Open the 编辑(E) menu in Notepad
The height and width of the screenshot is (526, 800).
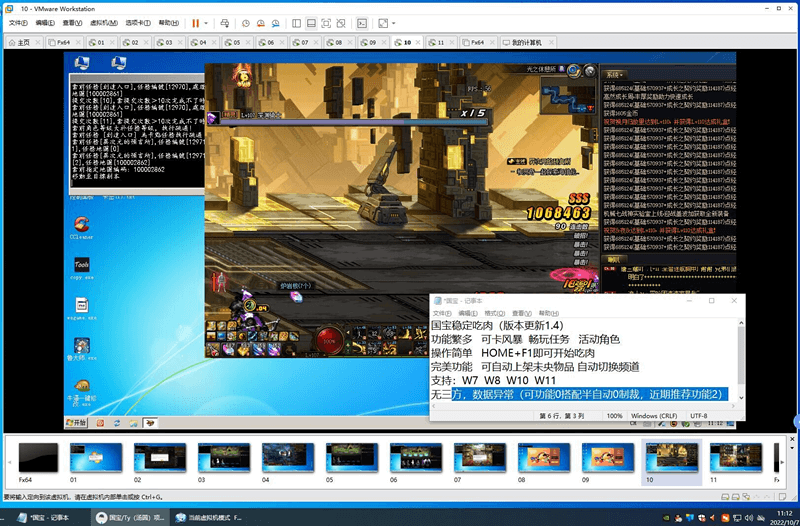pos(467,313)
